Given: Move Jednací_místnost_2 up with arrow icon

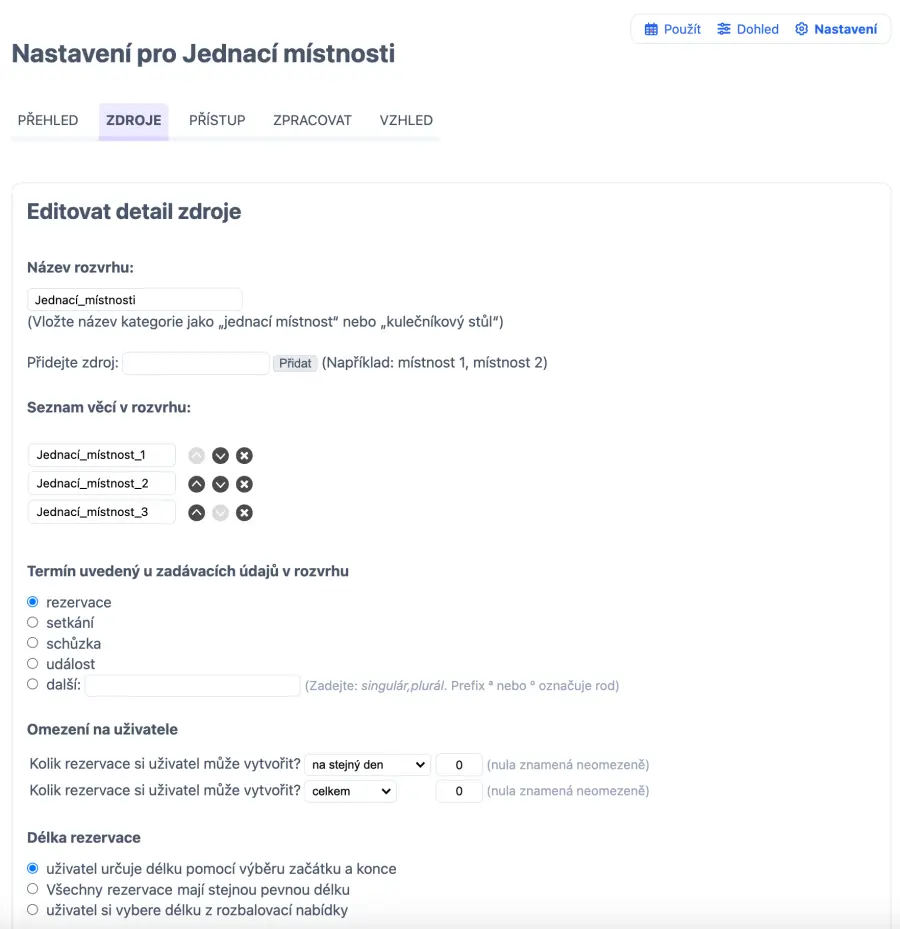Looking at the screenshot, I should pyautogui.click(x=197, y=484).
